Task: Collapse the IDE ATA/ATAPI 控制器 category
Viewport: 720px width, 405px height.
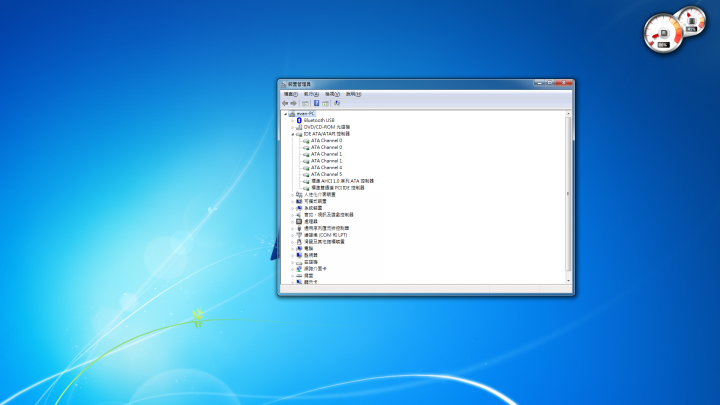Action: click(292, 134)
